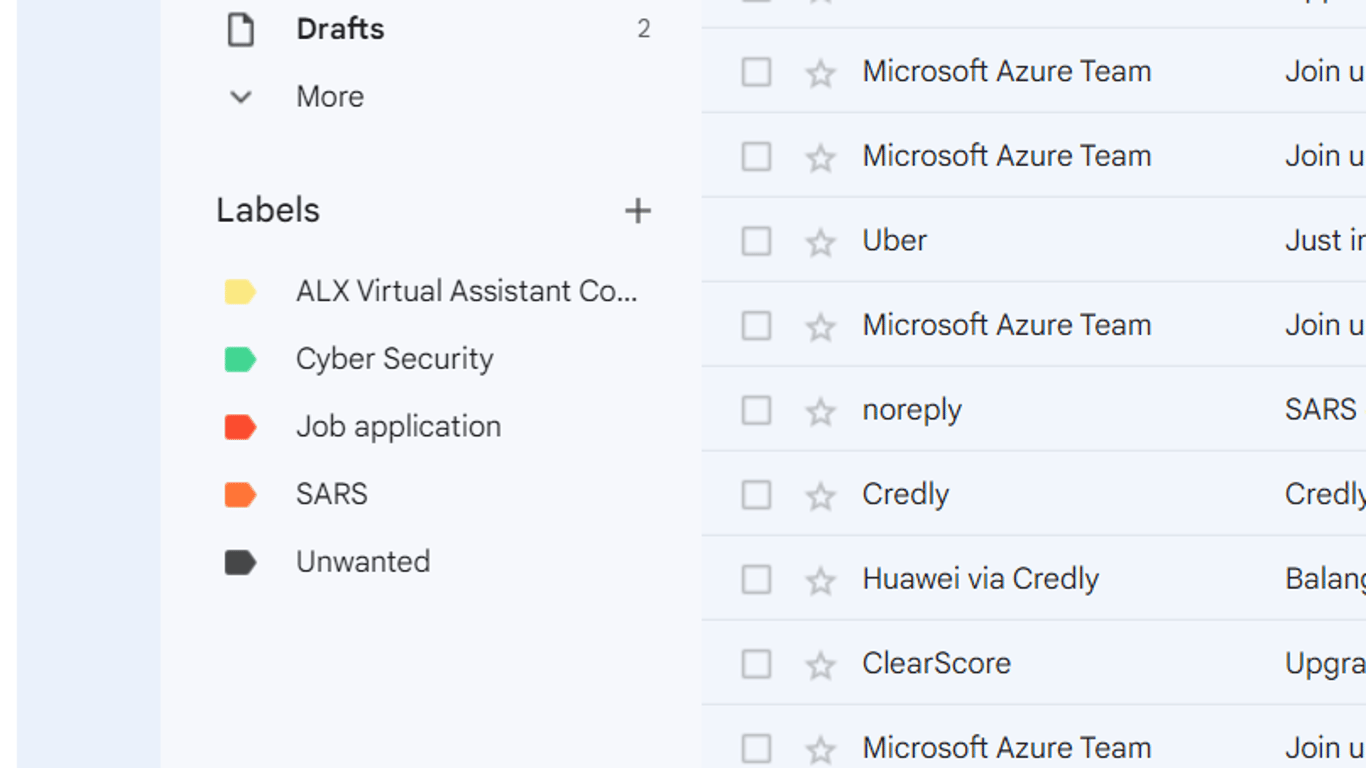Open the email from sender Credly
Screen dimensions: 1366x768
pos(906,494)
